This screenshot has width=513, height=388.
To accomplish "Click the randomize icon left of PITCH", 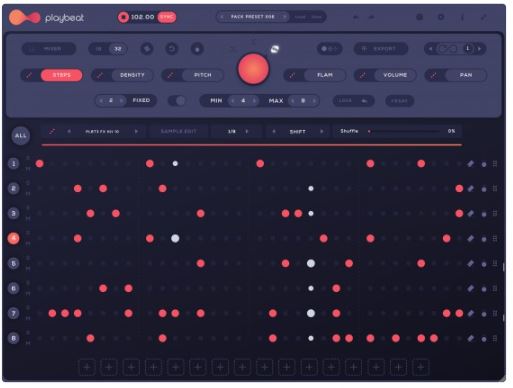I will (x=170, y=75).
